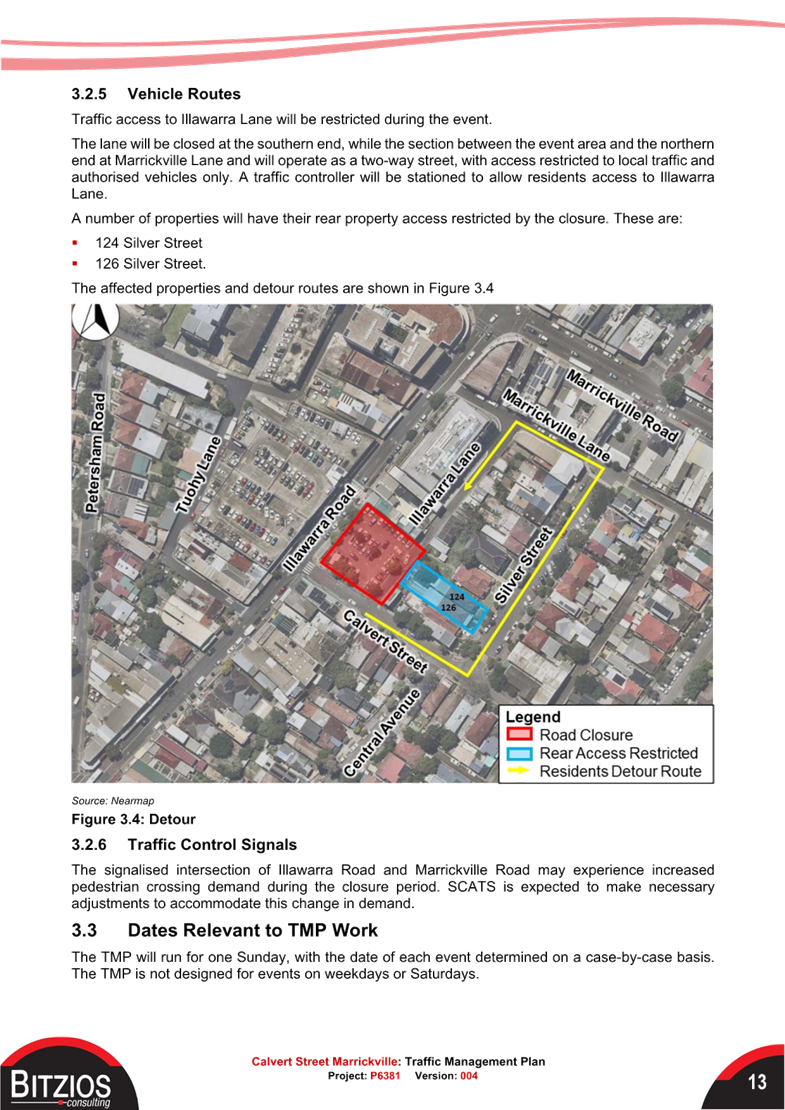
Task: Click the Calvert Street label on the map
Action: click(387, 638)
